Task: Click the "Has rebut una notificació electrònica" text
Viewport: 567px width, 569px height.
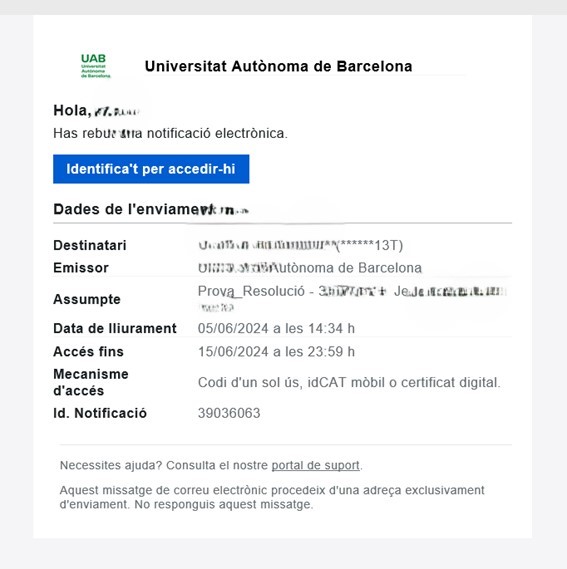Action: pyautogui.click(x=170, y=134)
